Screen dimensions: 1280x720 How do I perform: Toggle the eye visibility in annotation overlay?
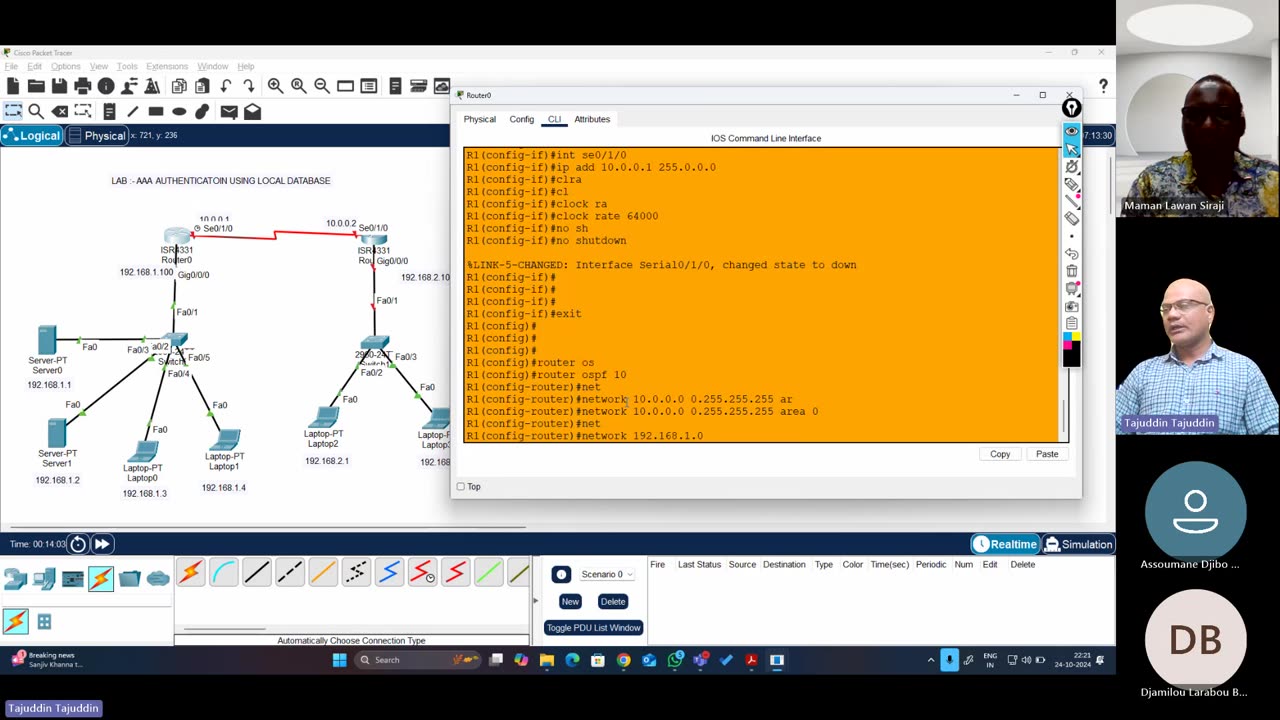point(1071,132)
